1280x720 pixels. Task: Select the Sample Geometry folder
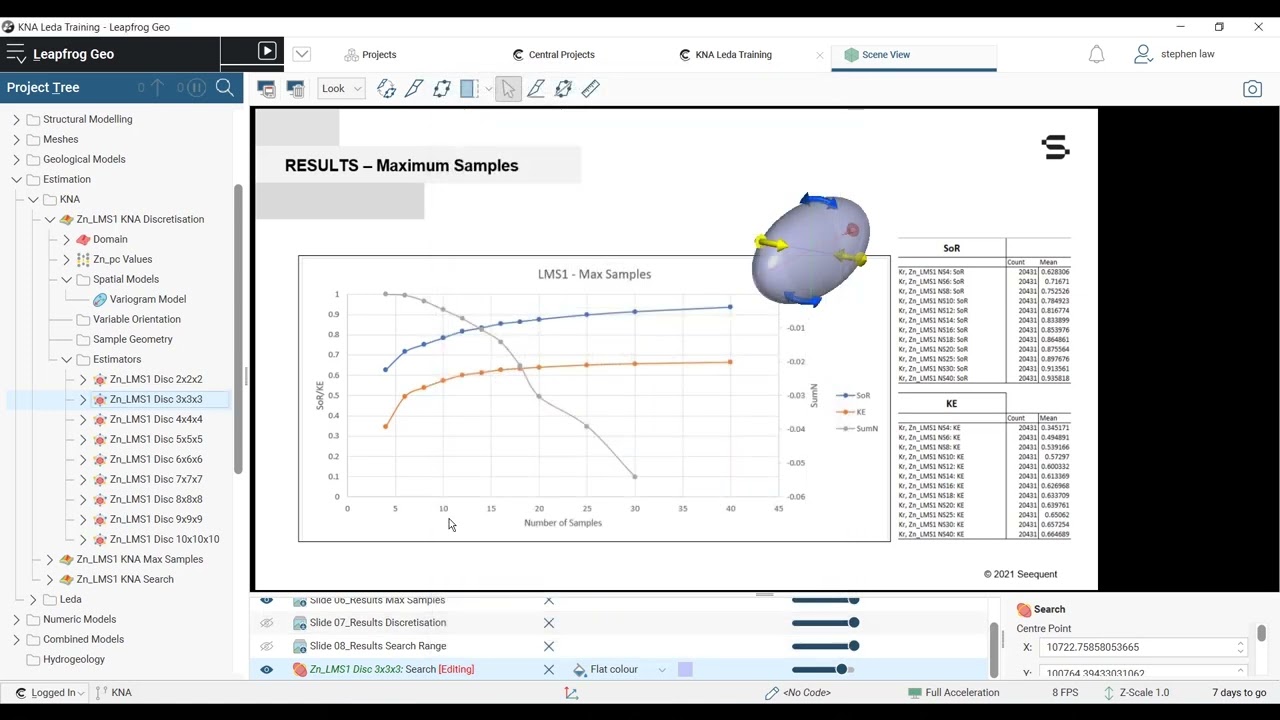132,339
